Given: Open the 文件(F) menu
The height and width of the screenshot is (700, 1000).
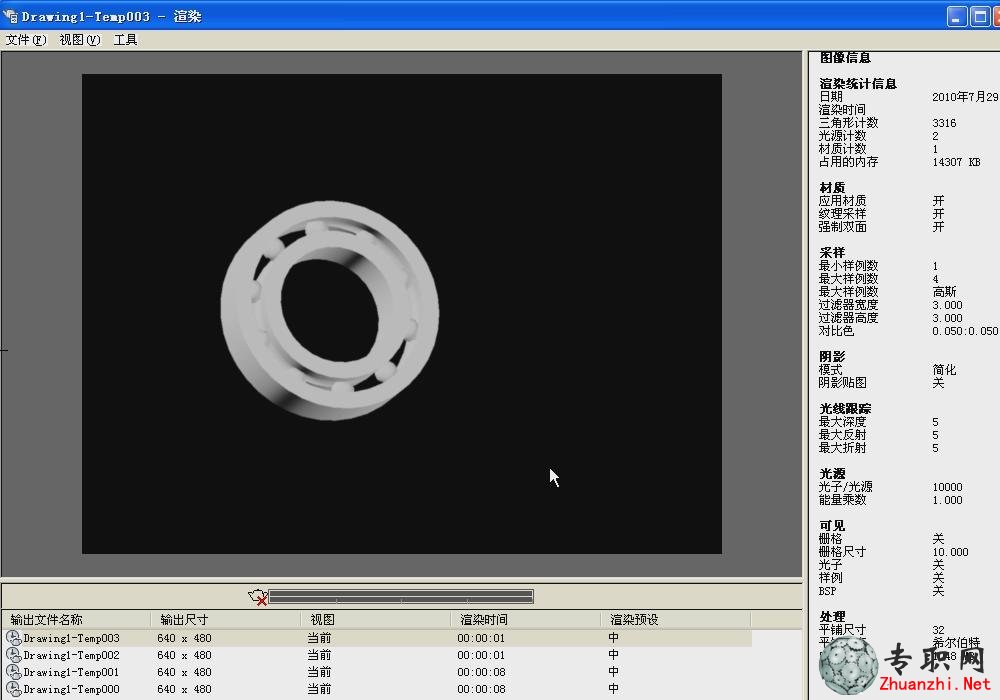Looking at the screenshot, I should [x=26, y=40].
